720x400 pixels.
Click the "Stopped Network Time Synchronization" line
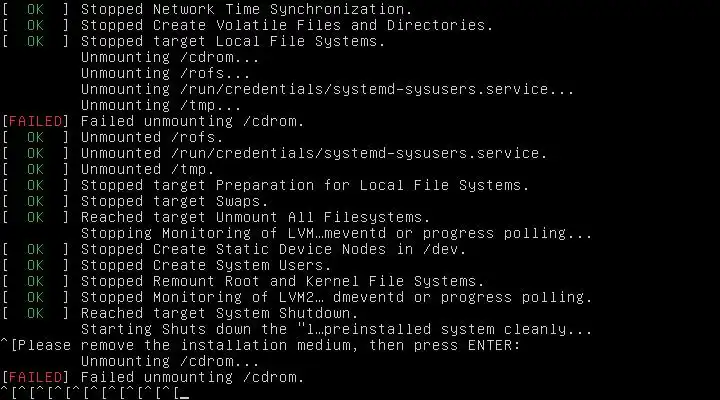[x=246, y=9]
